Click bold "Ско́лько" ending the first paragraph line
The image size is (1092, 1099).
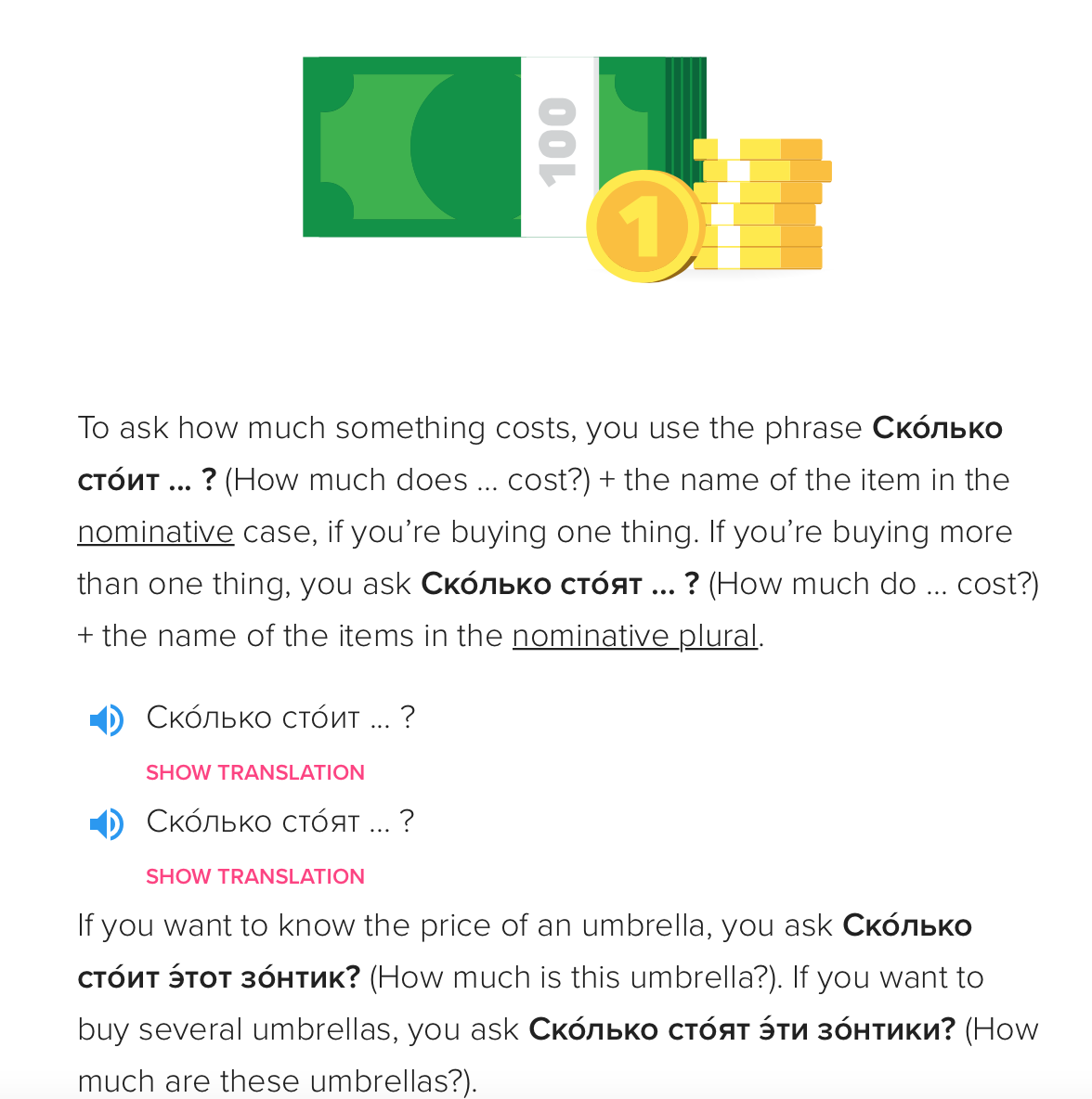937,428
